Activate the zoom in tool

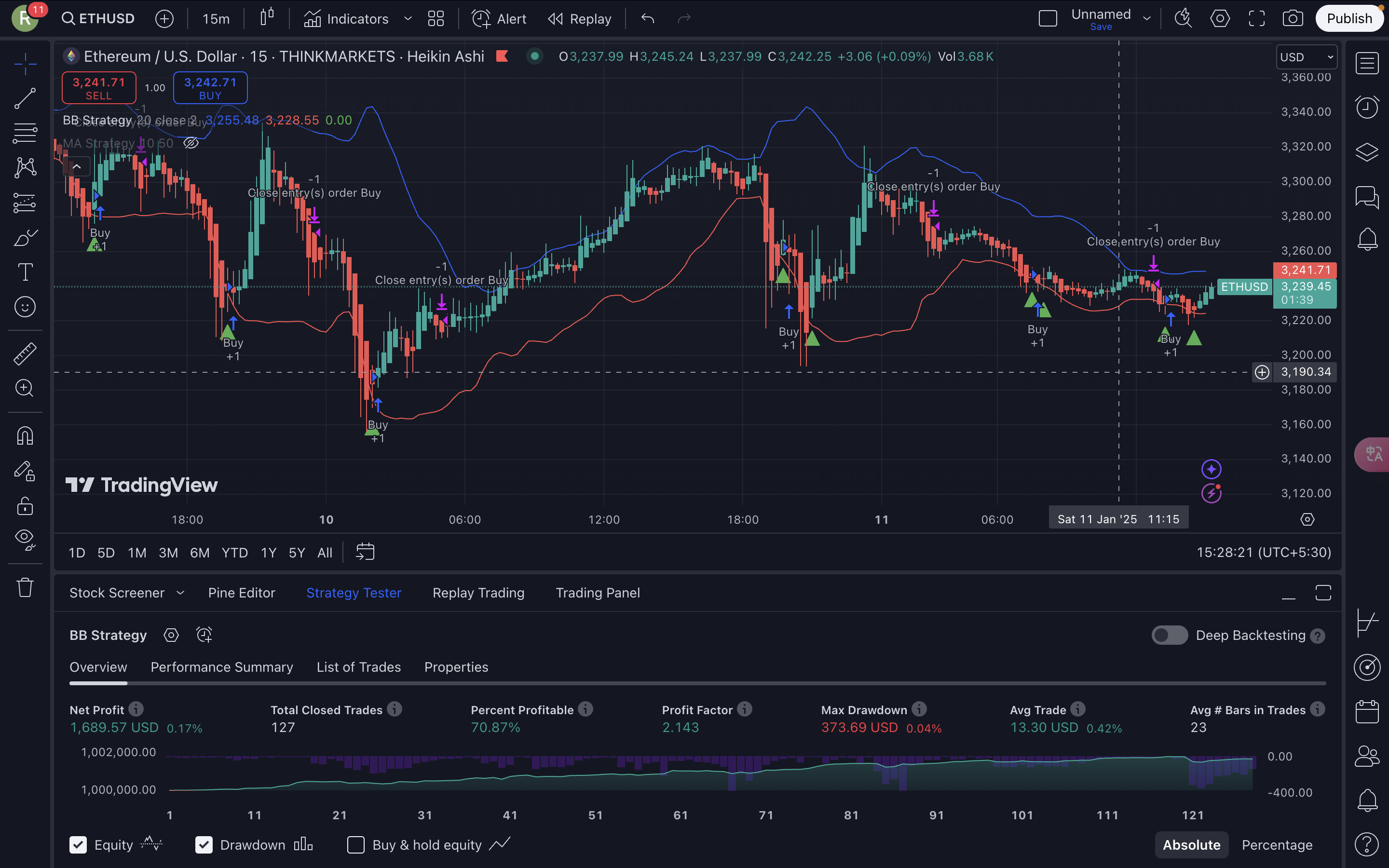(x=25, y=388)
